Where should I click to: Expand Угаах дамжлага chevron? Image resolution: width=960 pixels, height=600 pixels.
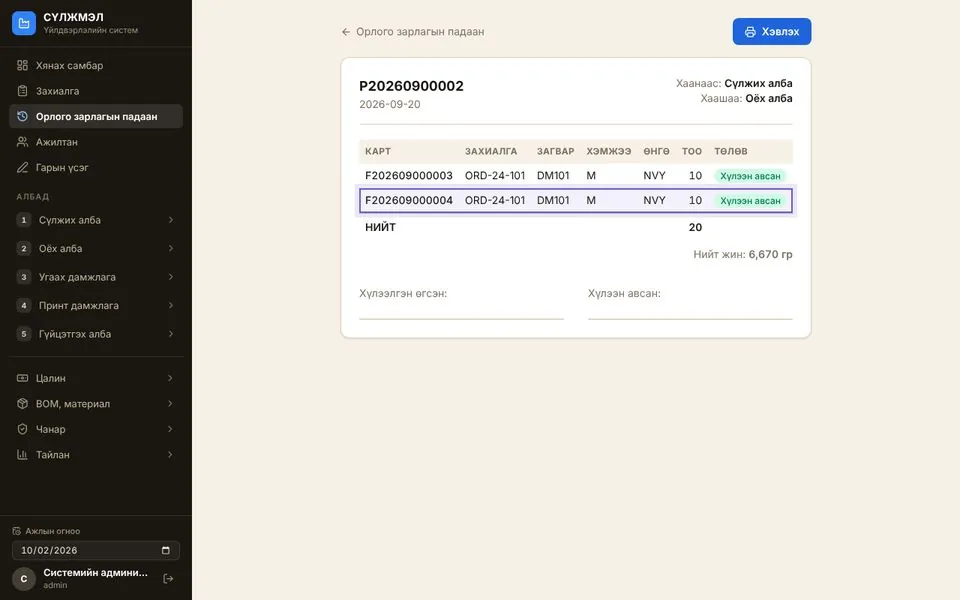(x=171, y=277)
